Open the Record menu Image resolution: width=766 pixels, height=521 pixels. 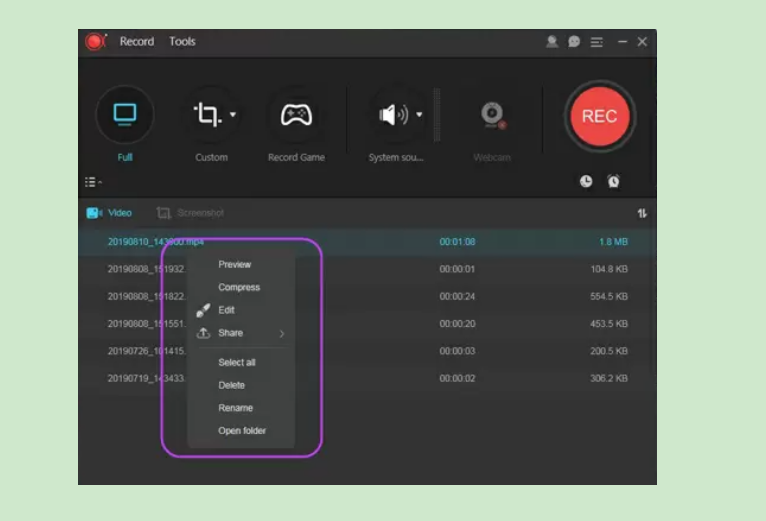point(137,42)
